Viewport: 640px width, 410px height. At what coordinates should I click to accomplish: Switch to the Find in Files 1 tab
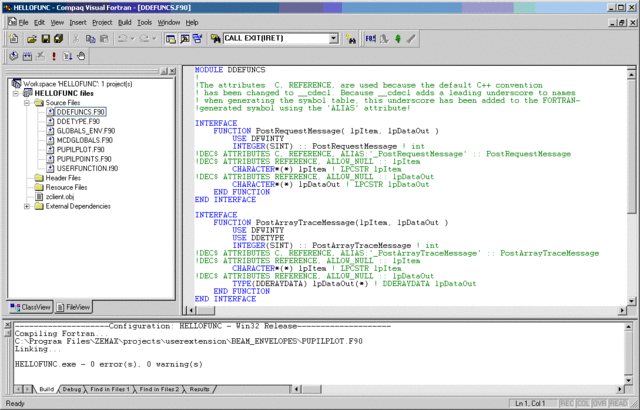110,389
